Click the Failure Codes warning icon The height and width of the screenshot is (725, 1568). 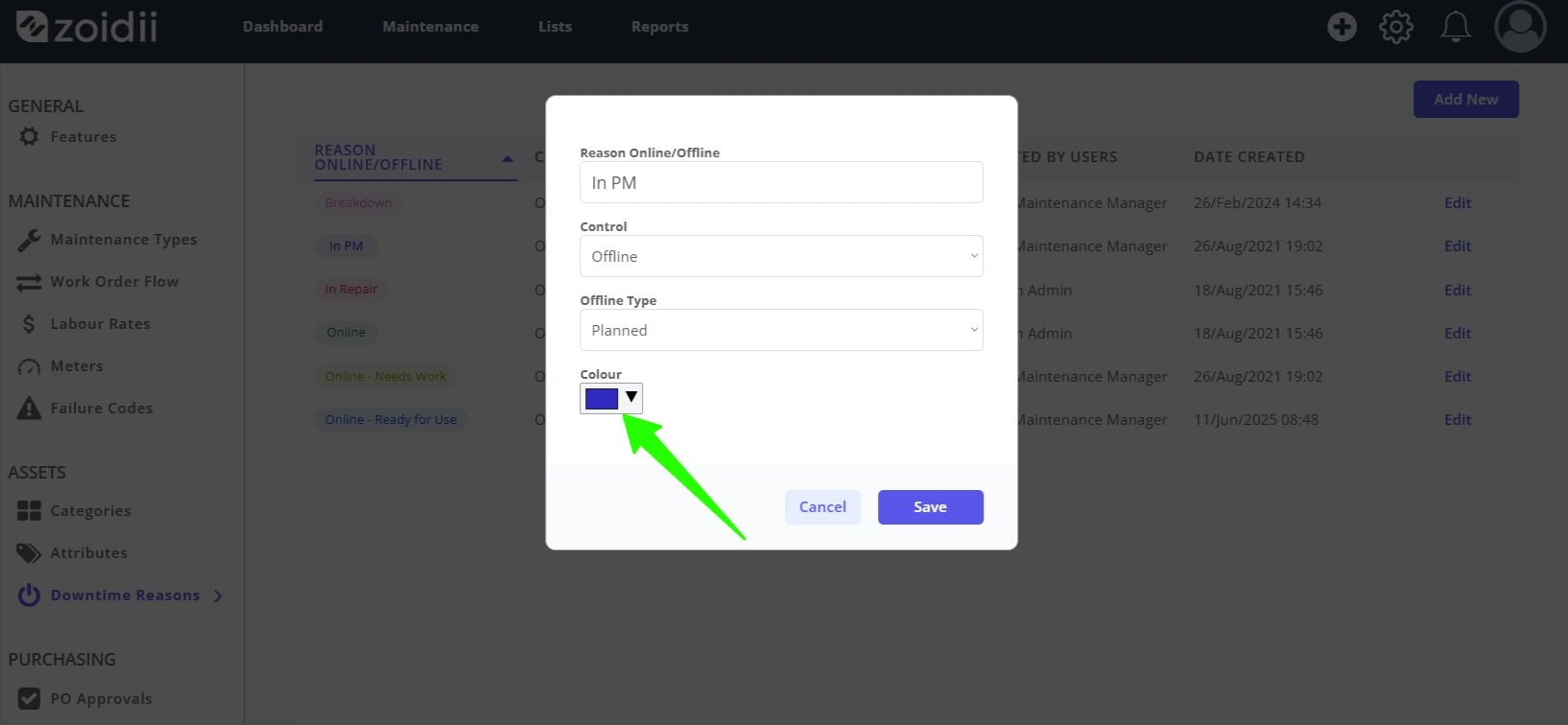[x=29, y=409]
